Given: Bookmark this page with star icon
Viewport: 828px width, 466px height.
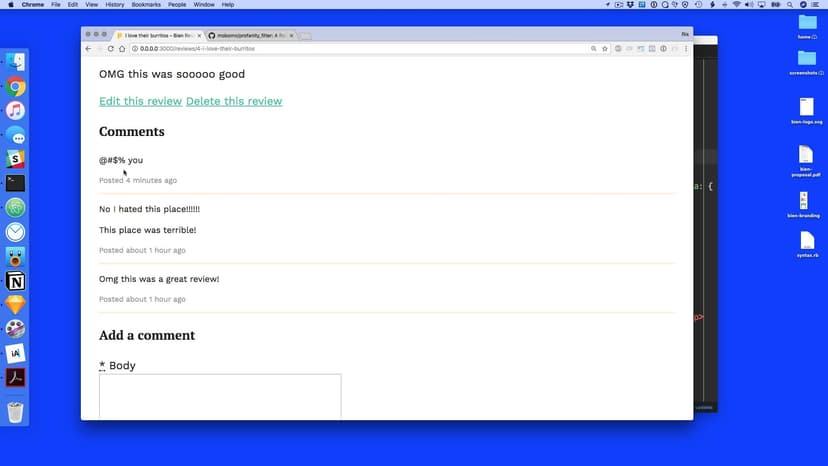Looking at the screenshot, I should click(605, 48).
